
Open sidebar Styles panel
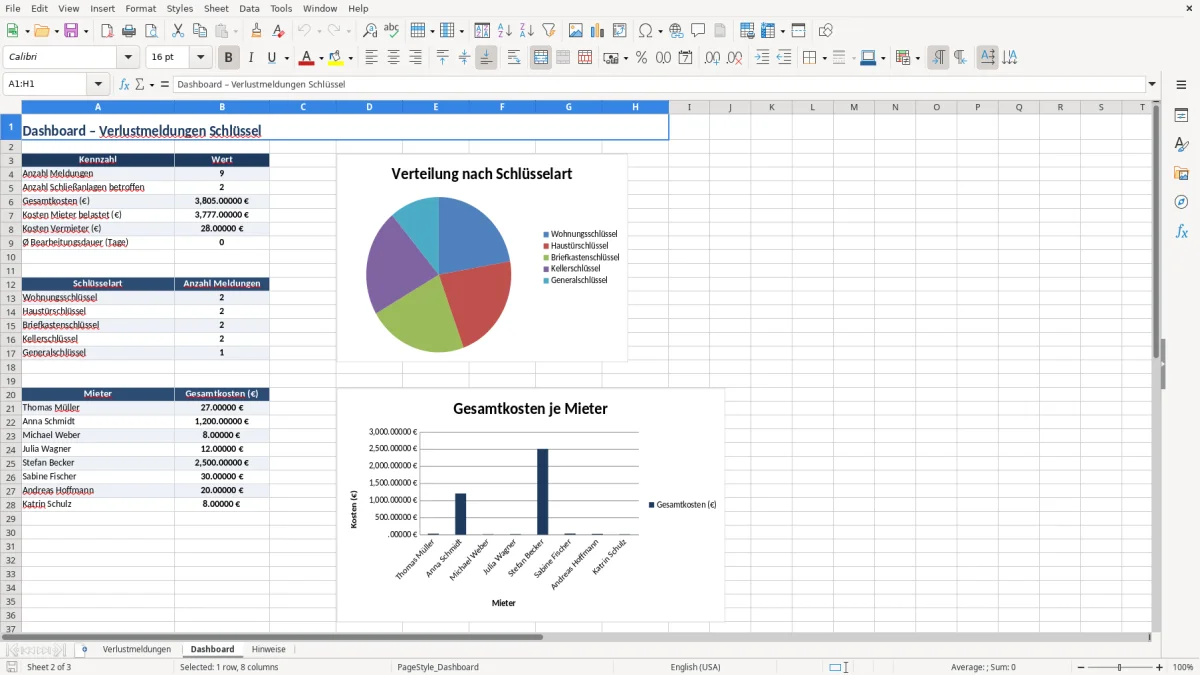click(1181, 145)
